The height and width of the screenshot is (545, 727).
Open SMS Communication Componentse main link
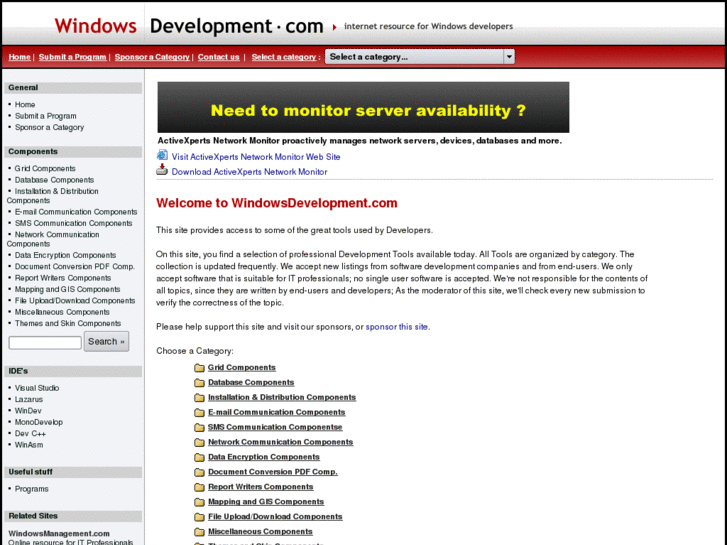pos(275,427)
